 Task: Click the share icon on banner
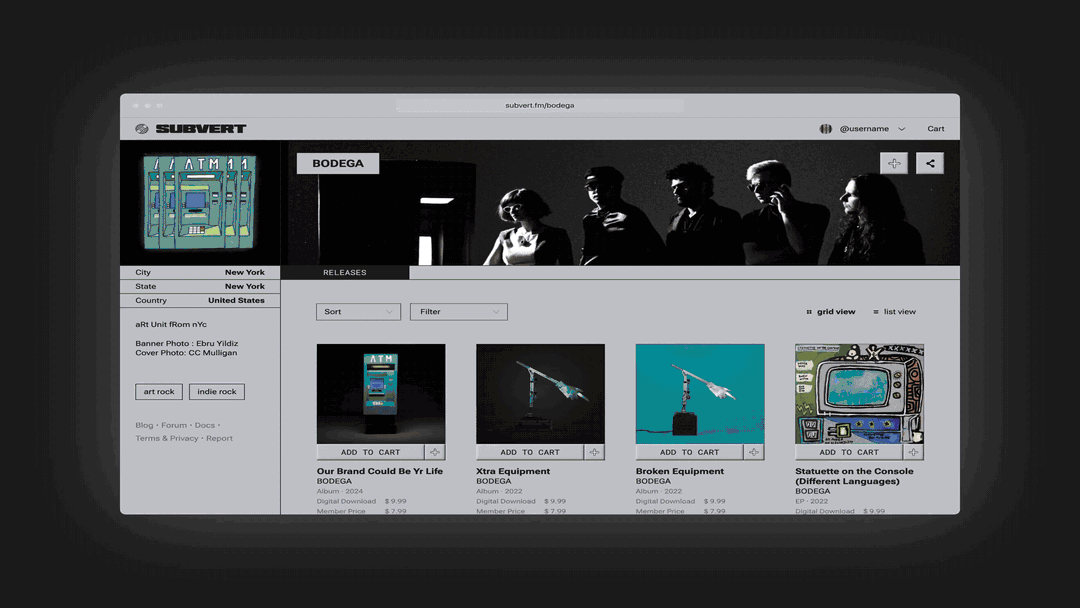point(930,163)
